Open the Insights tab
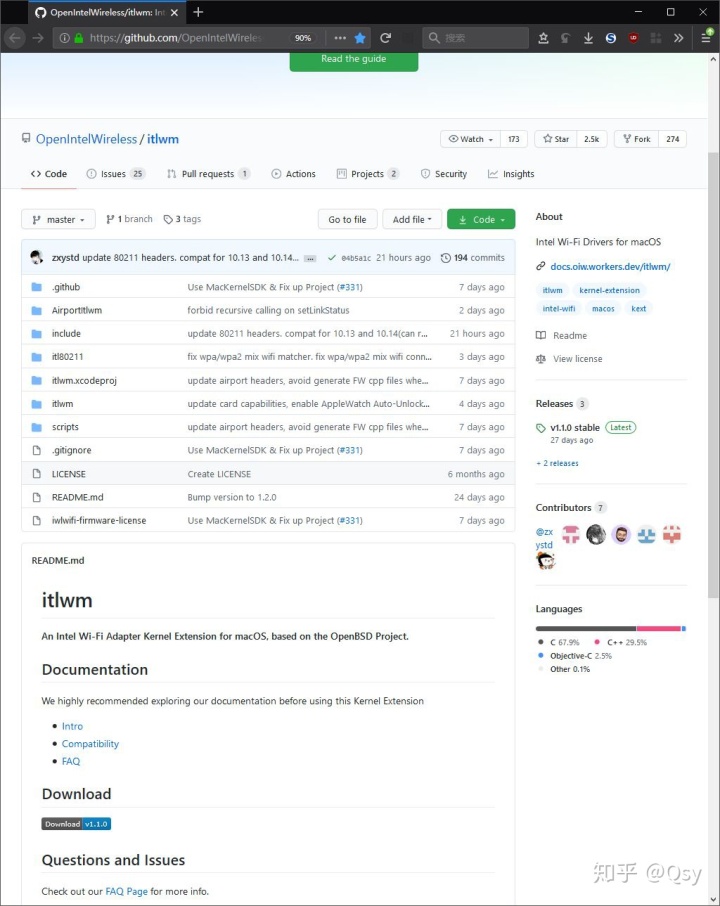720x906 pixels. coord(511,174)
